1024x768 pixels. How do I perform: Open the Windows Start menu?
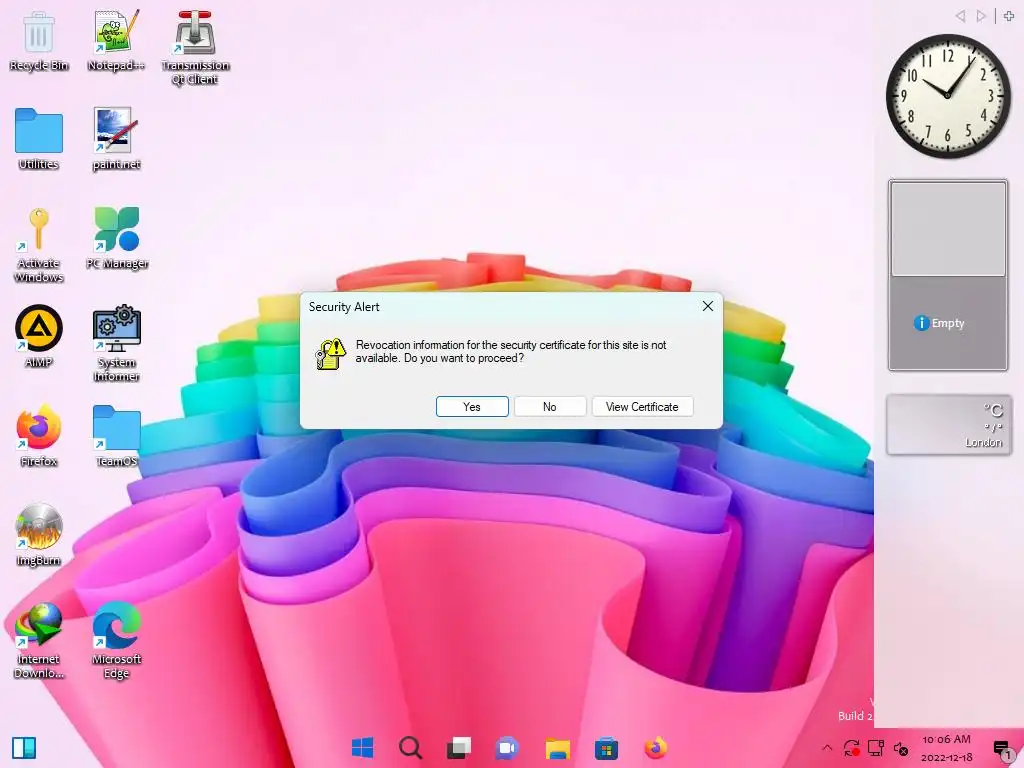point(362,747)
